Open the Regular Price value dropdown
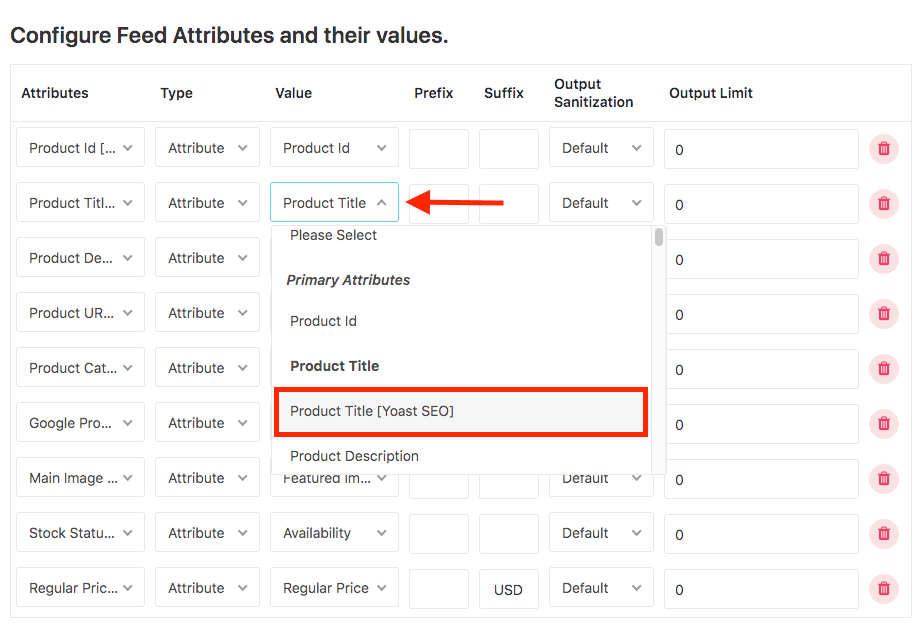 [334, 587]
